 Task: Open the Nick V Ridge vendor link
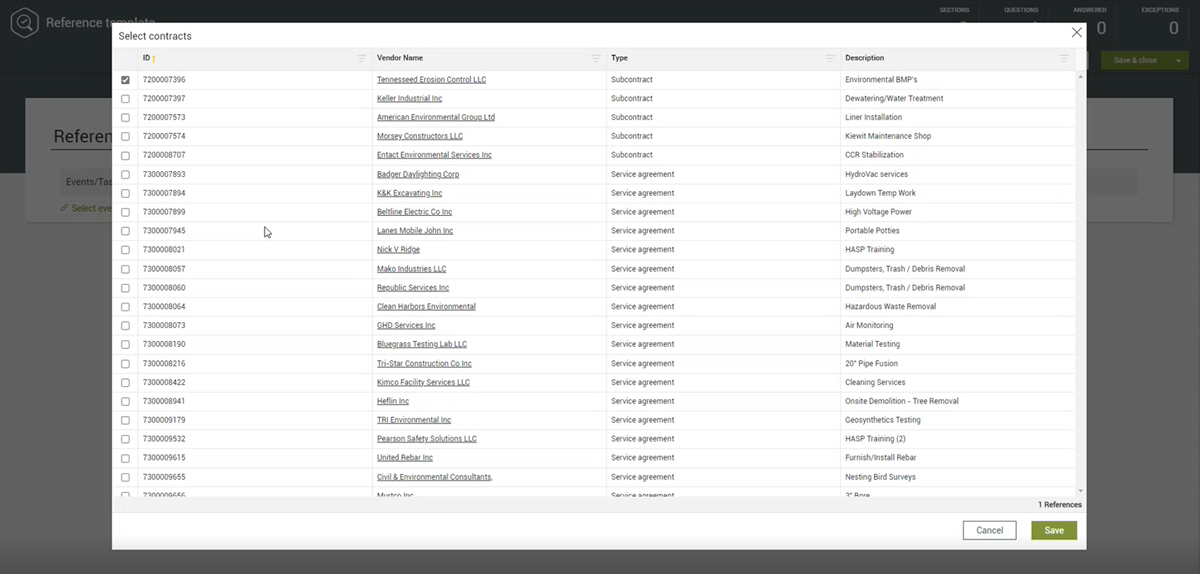(398, 250)
